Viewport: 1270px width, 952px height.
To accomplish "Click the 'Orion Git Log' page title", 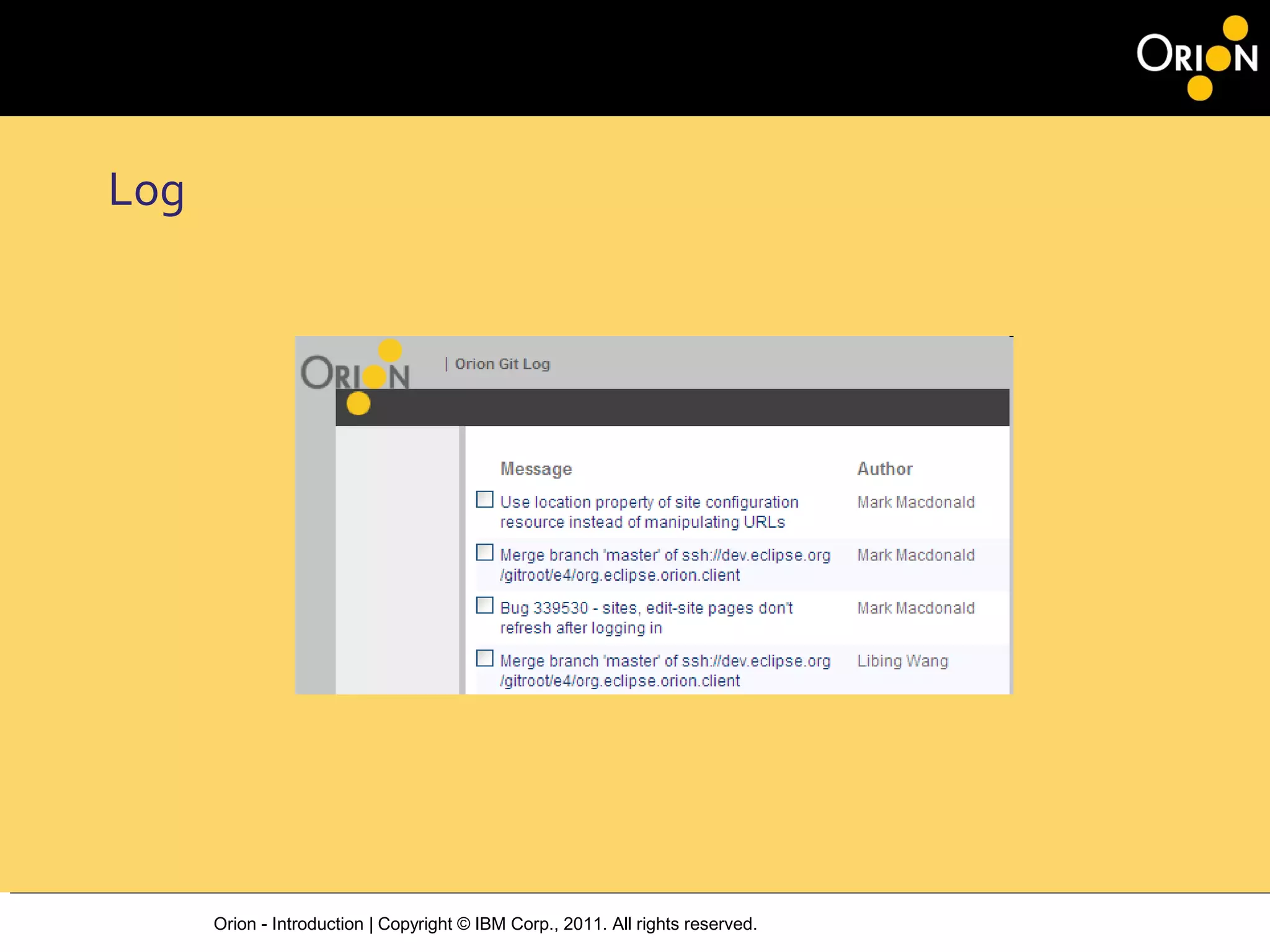I will pos(502,364).
